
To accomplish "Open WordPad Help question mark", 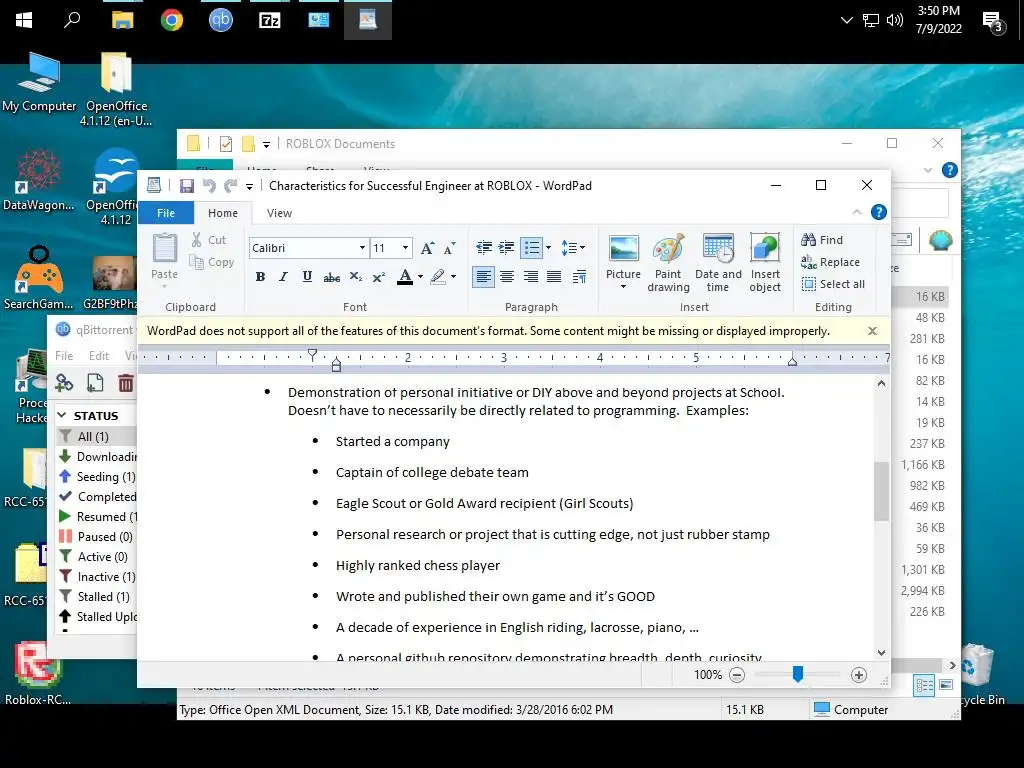I will [x=879, y=212].
